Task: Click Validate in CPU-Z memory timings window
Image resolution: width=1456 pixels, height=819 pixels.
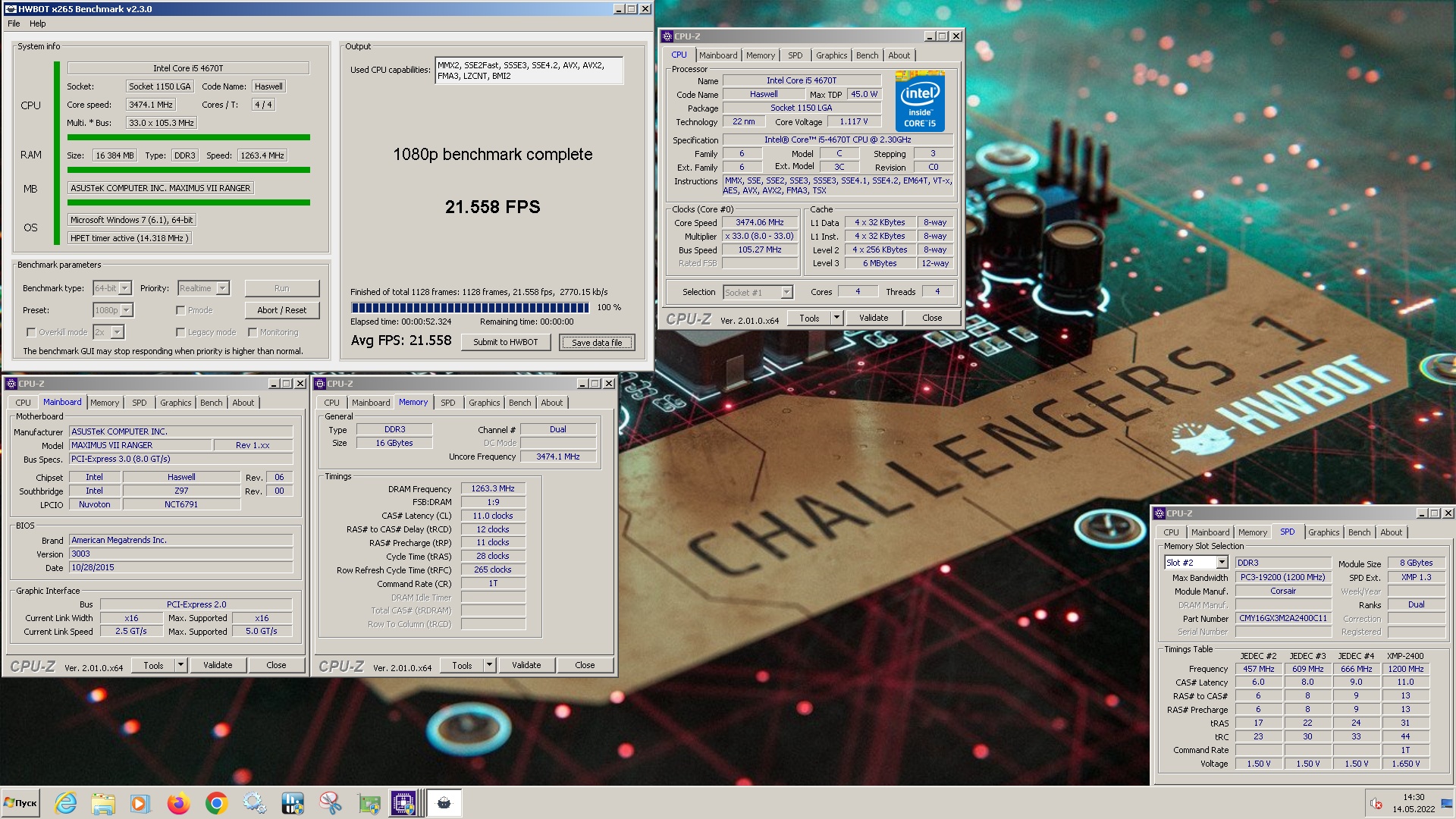Action: click(x=526, y=665)
